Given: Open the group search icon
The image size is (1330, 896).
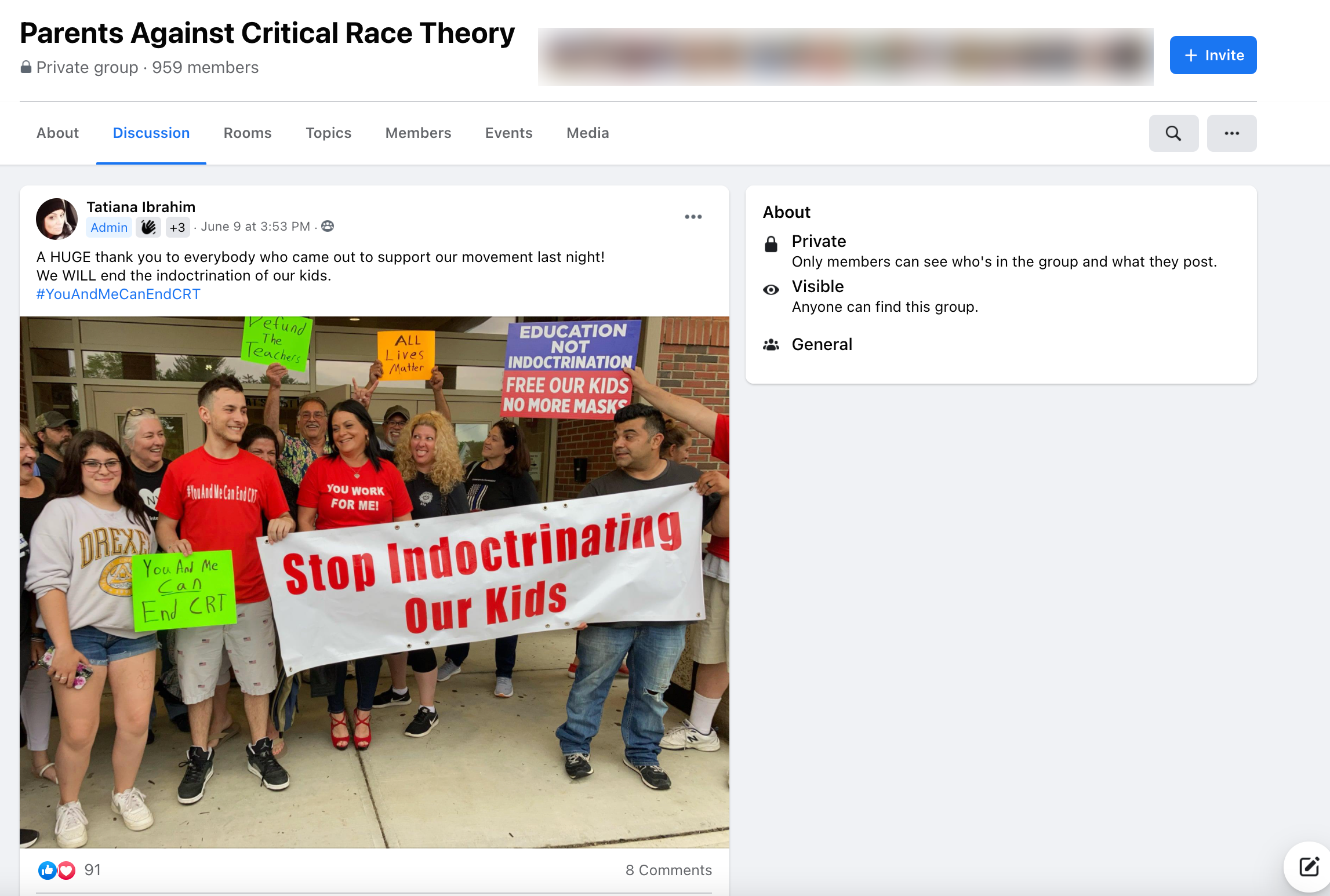Looking at the screenshot, I should click(1173, 133).
